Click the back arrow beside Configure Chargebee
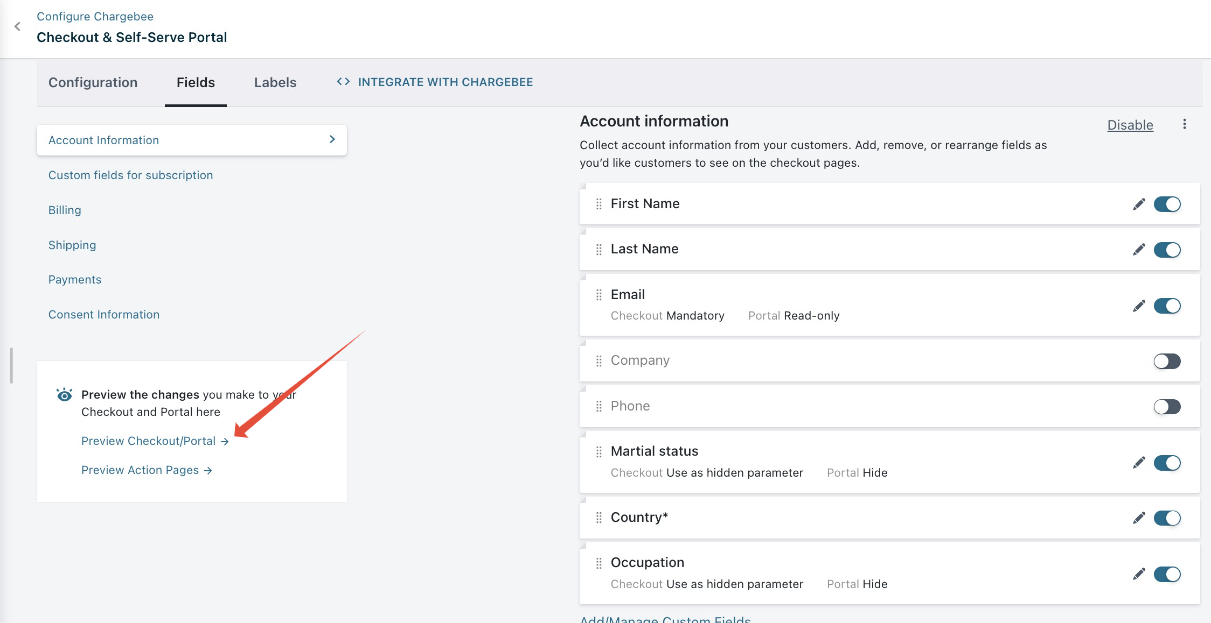Viewport: 1211px width, 623px height. [x=17, y=27]
